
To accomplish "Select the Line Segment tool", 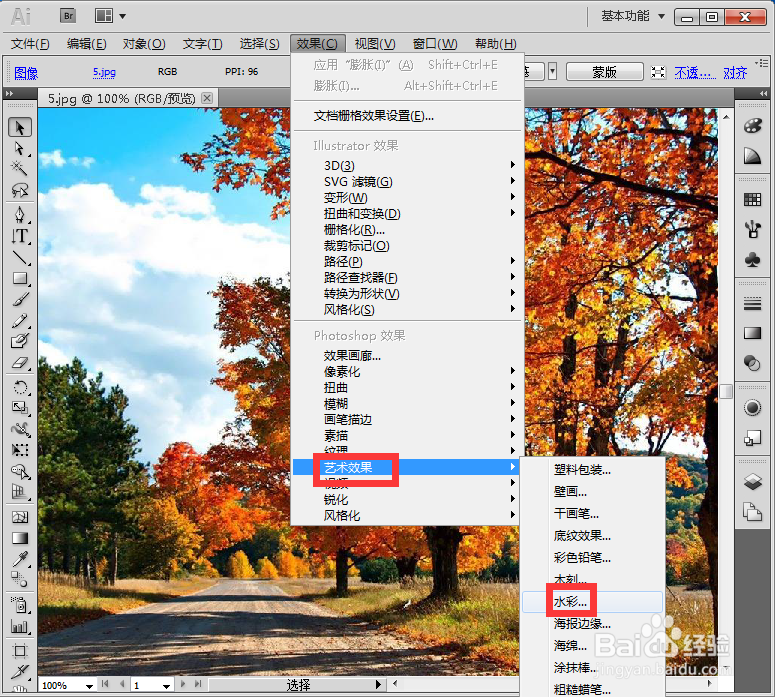I will click(20, 257).
